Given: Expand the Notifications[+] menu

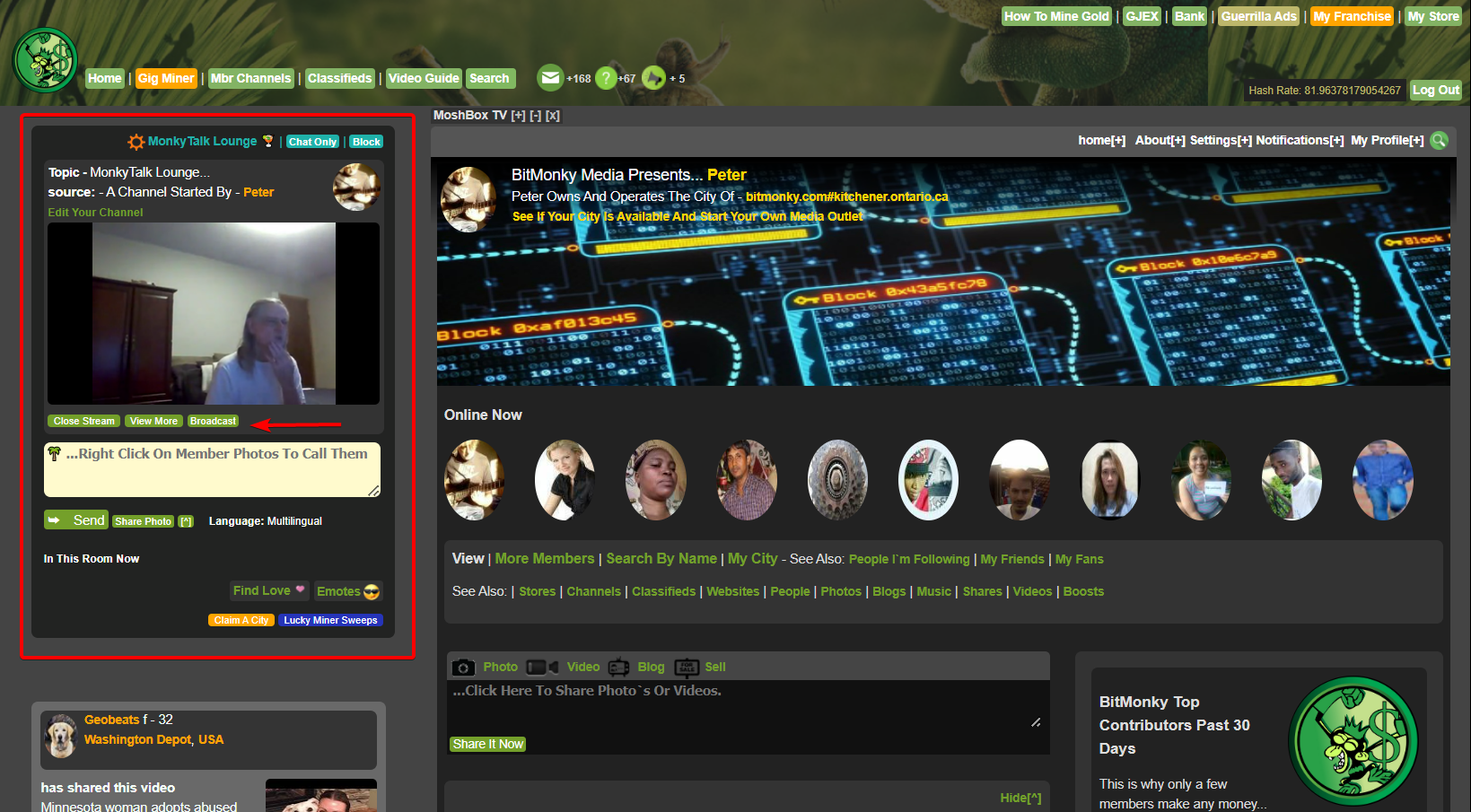Looking at the screenshot, I should (1300, 140).
